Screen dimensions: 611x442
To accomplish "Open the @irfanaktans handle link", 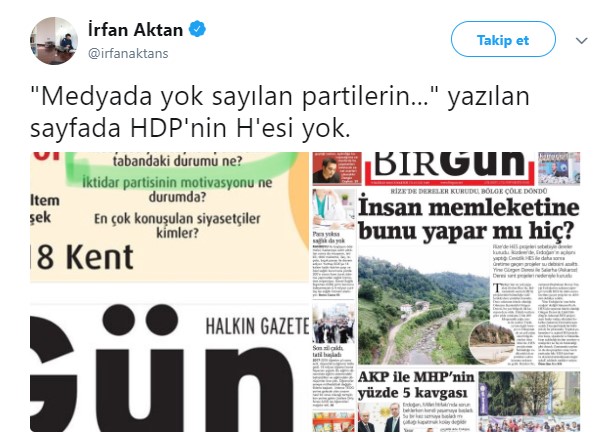I will [x=128, y=53].
